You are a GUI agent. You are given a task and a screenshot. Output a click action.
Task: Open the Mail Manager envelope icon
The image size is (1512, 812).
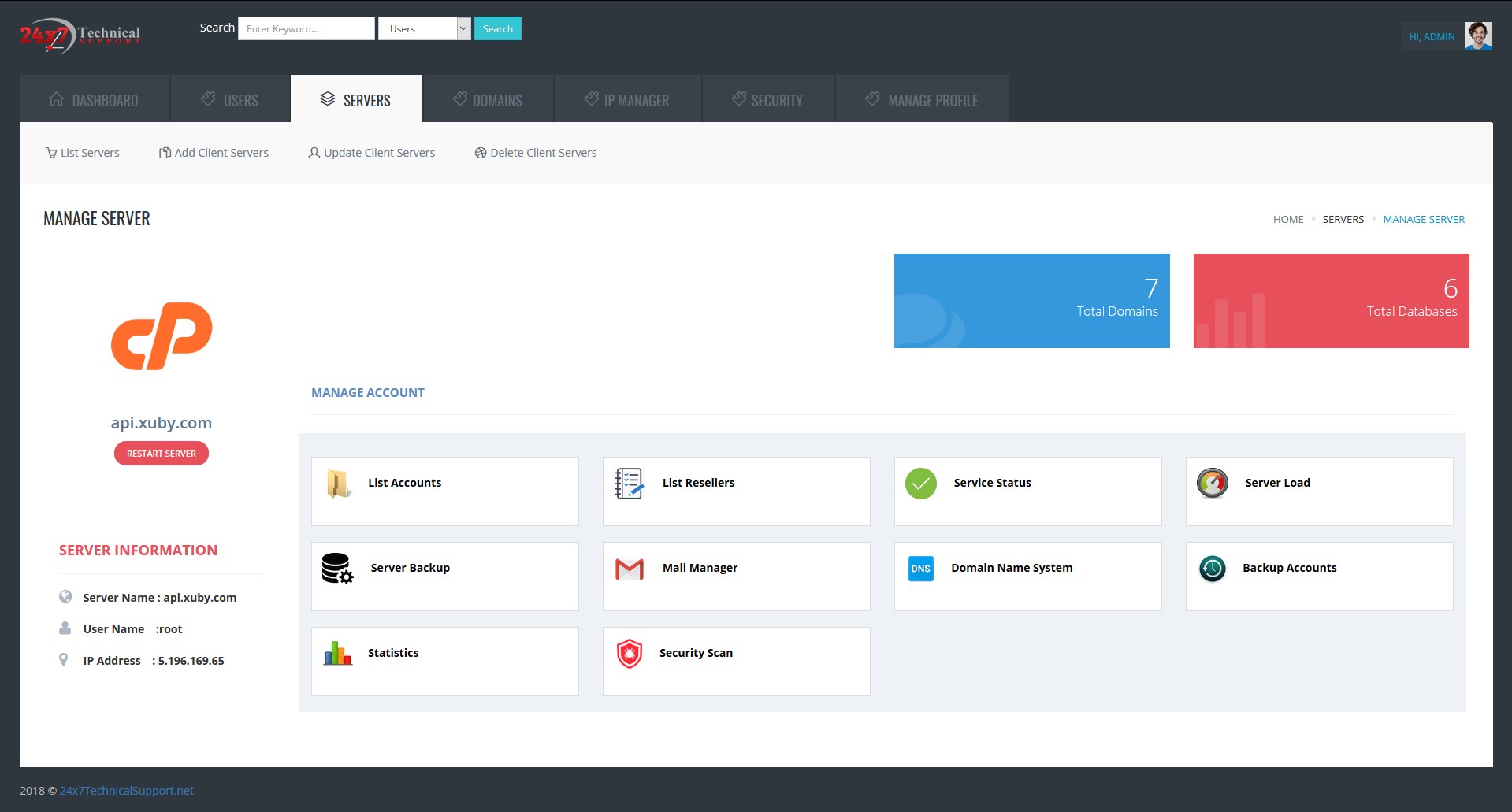click(x=629, y=568)
